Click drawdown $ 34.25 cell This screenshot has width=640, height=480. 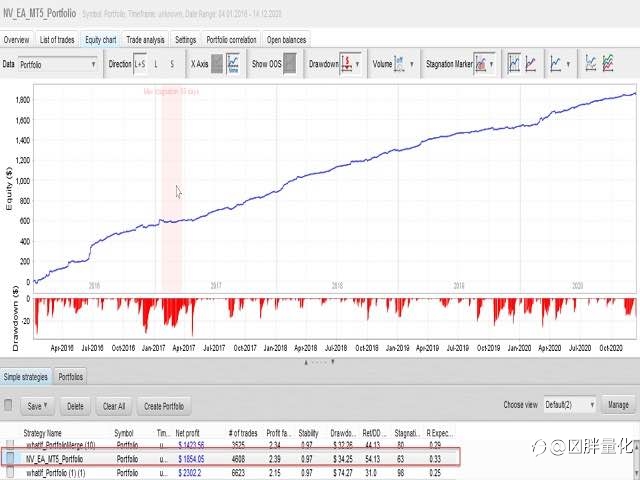(x=342, y=459)
